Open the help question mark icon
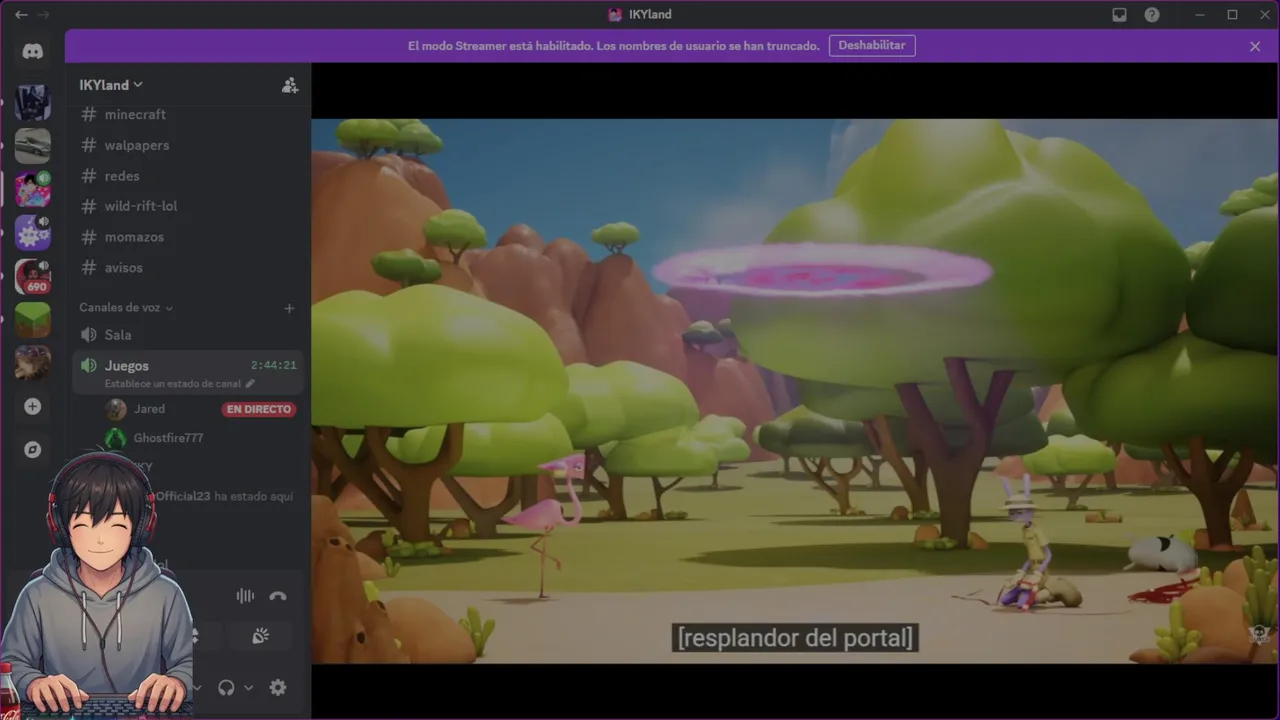Viewport: 1280px width, 720px height. (x=1152, y=15)
